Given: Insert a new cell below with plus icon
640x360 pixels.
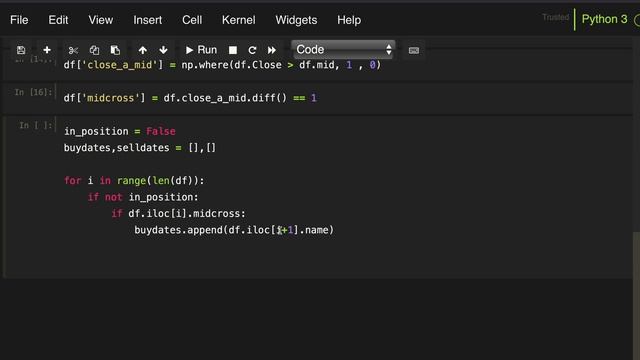Looking at the screenshot, I should pyautogui.click(x=47, y=50).
